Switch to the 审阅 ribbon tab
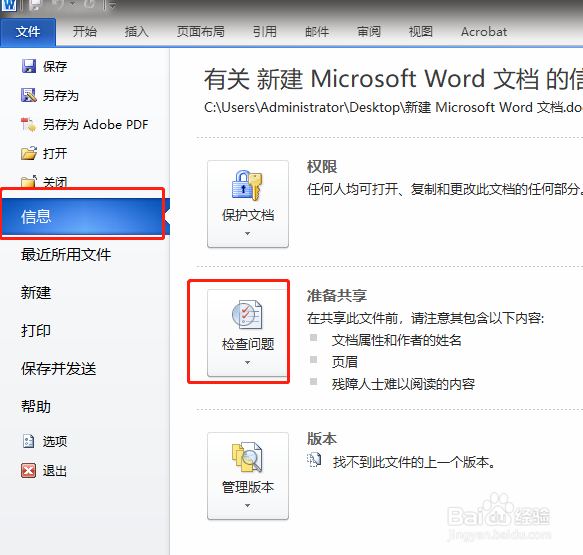The height and width of the screenshot is (555, 583). 369,32
